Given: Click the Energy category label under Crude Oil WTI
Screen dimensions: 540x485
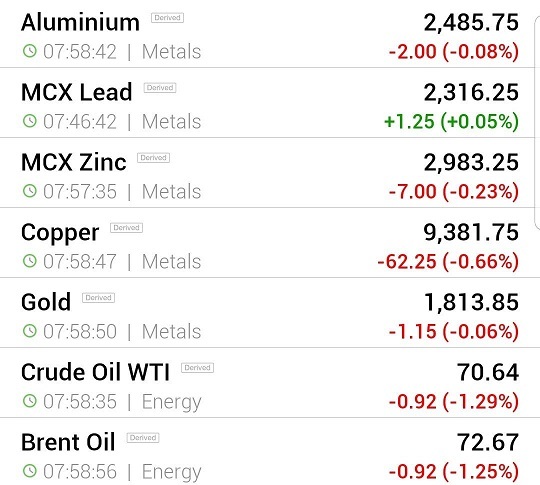Looking at the screenshot, I should 172,402.
